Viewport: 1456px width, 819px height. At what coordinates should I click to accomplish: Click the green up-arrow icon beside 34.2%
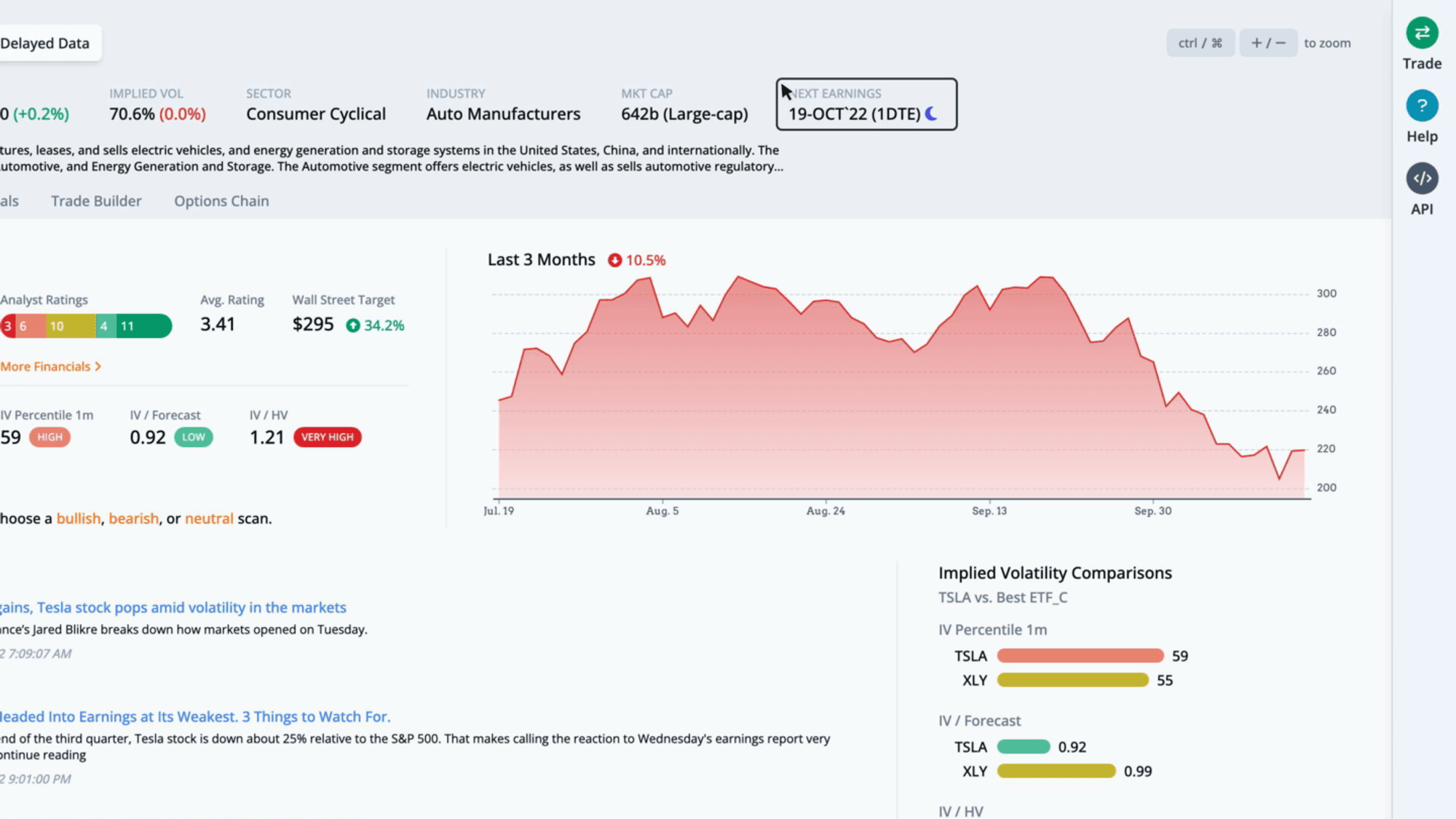pyautogui.click(x=353, y=325)
